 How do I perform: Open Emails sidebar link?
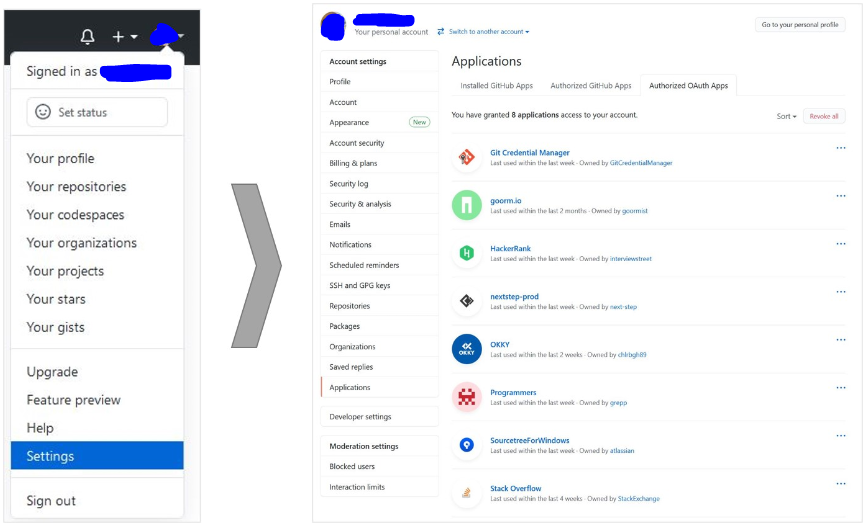pyautogui.click(x=379, y=225)
